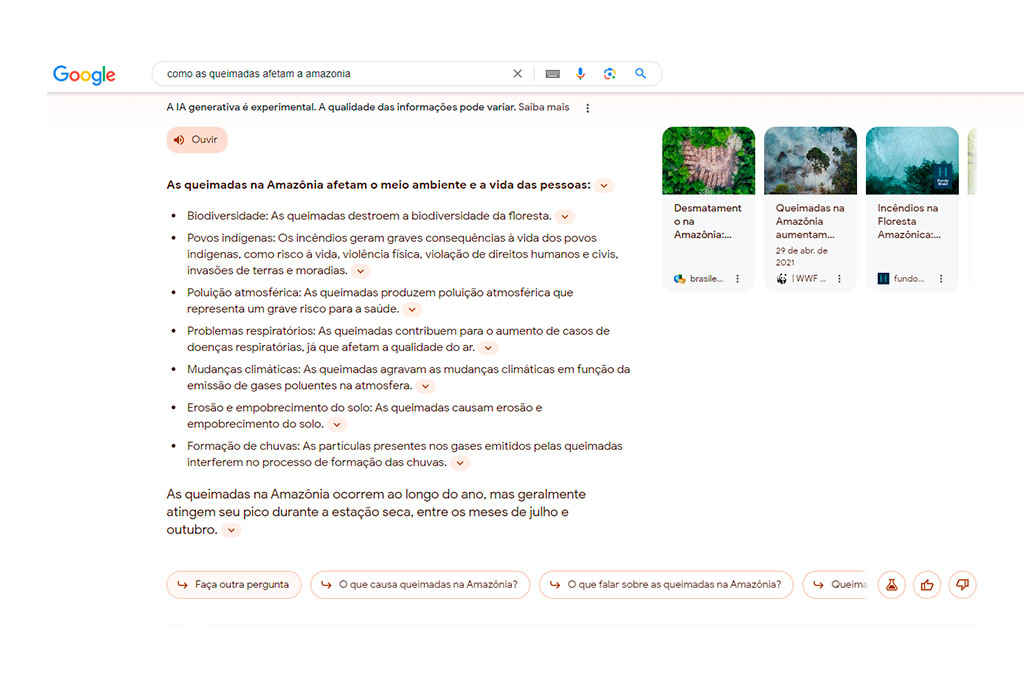Open the Saiba mais link
This screenshot has height=682, width=1024.
(544, 107)
